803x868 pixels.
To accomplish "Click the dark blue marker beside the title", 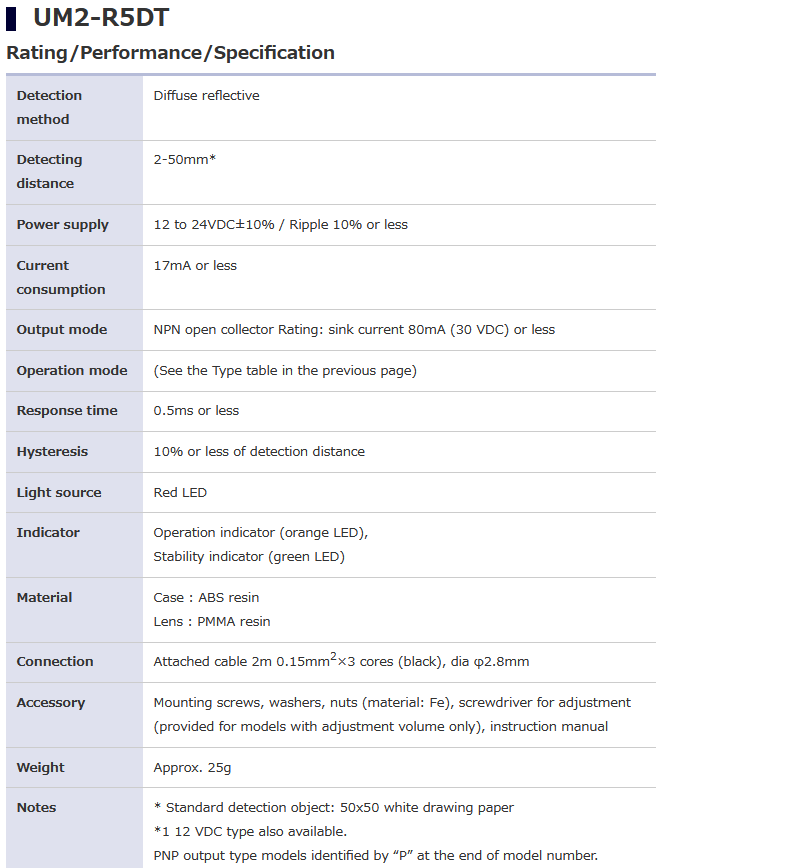I will tap(11, 18).
